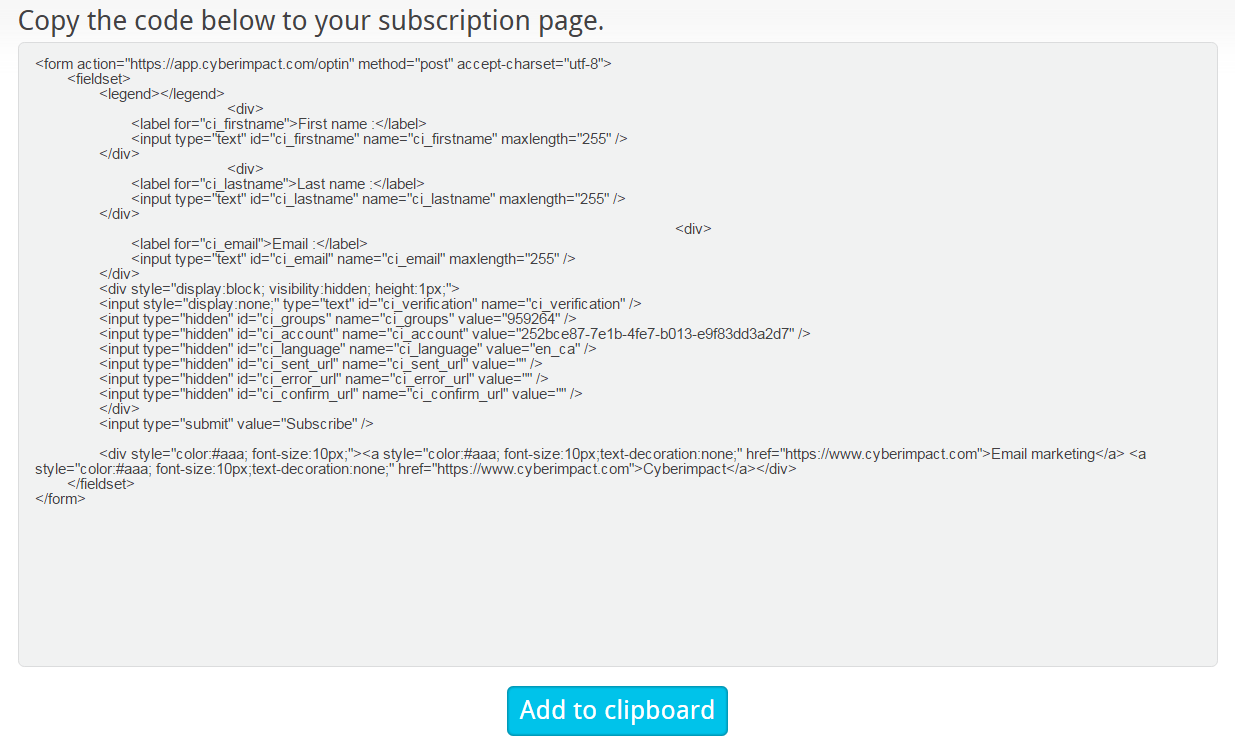Click the form action cyberimpact optin line
This screenshot has height=747, width=1235.
point(323,64)
